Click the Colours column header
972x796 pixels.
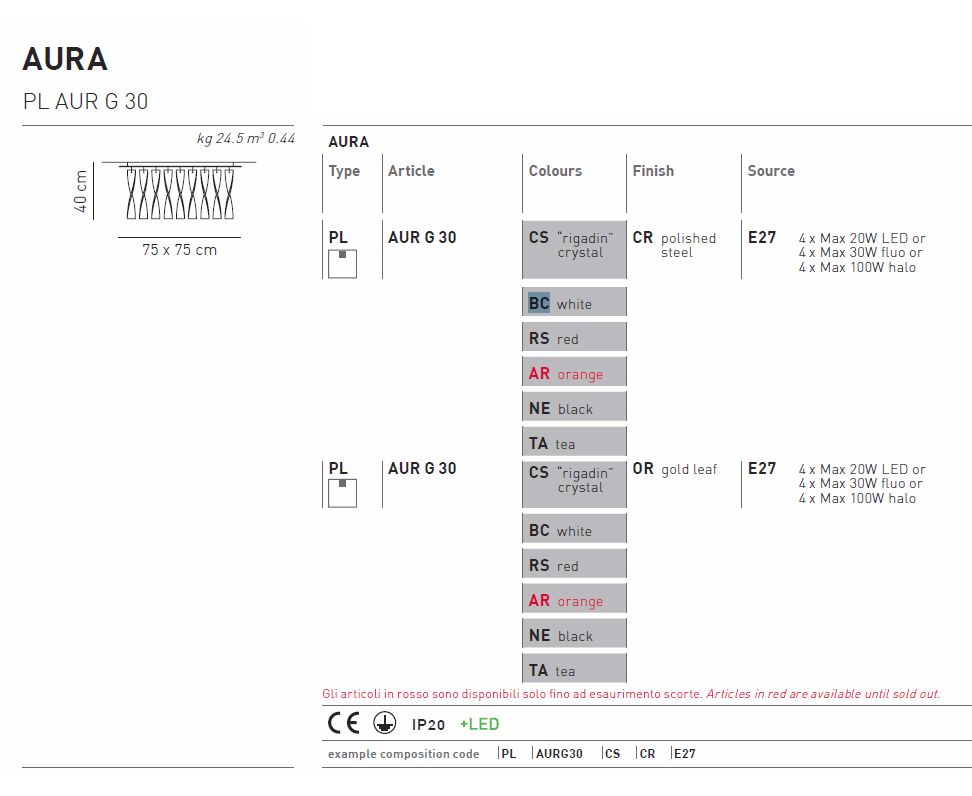click(x=555, y=171)
